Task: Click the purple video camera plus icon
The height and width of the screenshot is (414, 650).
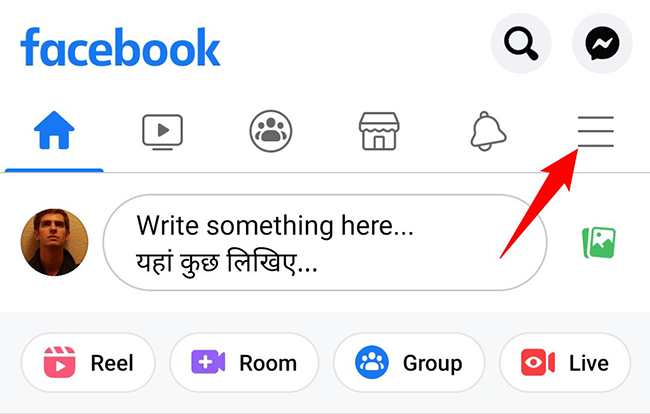Action: (208, 362)
